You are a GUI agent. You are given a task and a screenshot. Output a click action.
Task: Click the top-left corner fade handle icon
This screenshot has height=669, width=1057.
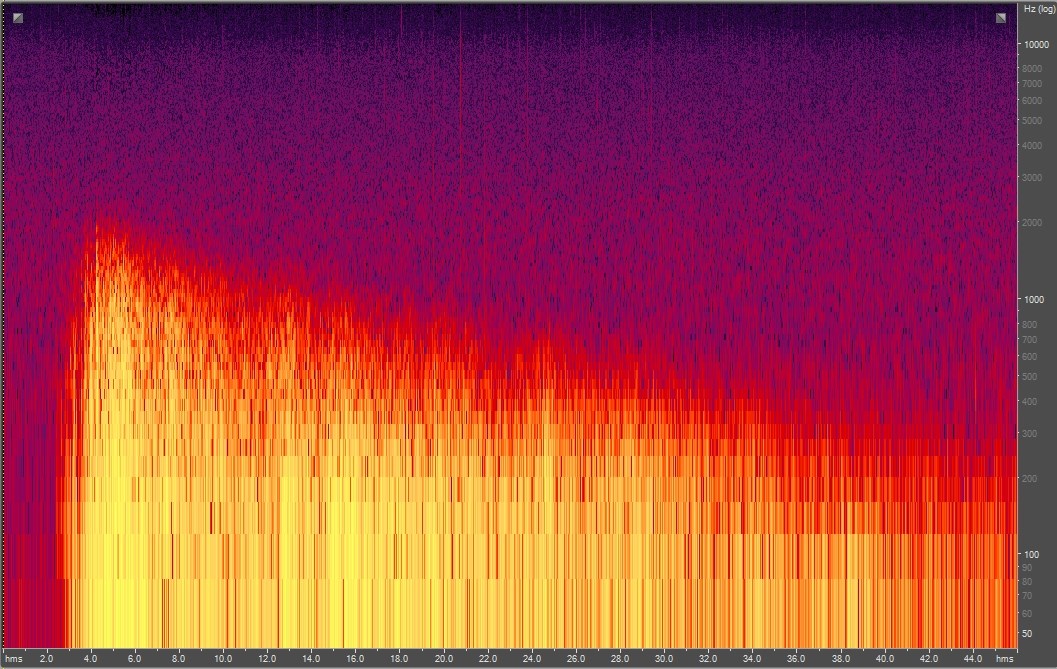click(17, 18)
